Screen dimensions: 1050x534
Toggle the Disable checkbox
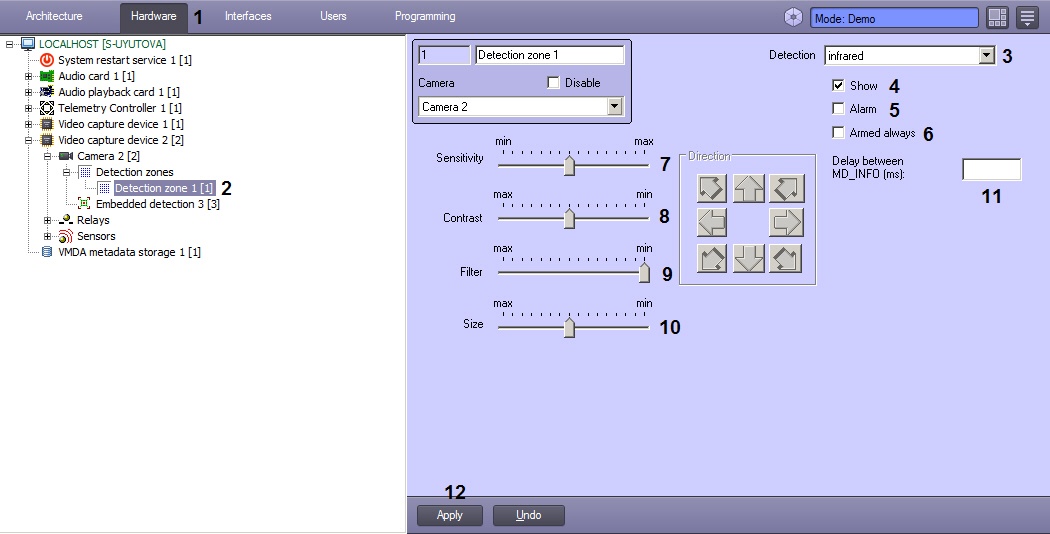pyautogui.click(x=553, y=82)
